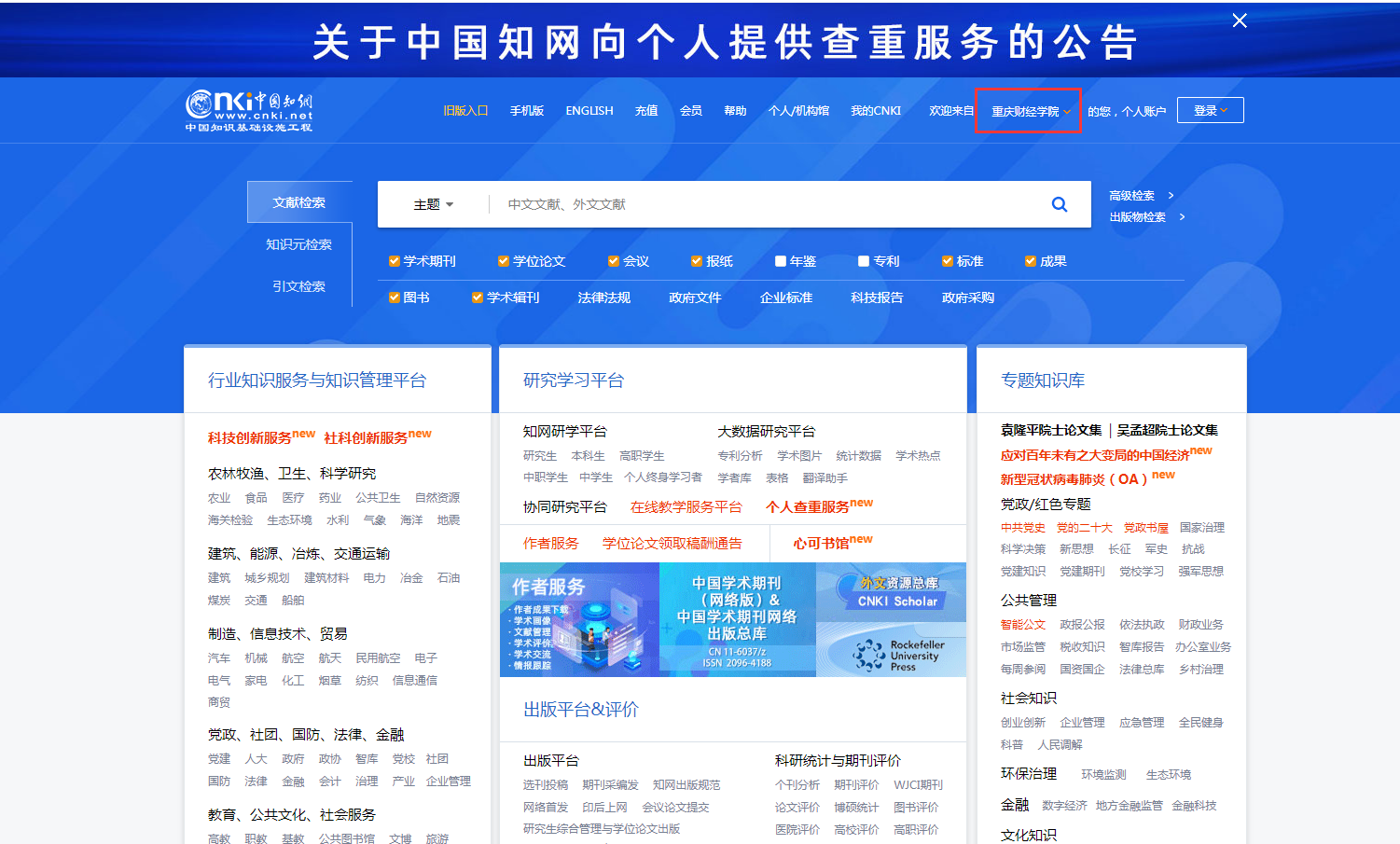Click 手机版 in the top navigation
Image resolution: width=1400 pixels, height=844 pixels.
pyautogui.click(x=527, y=110)
